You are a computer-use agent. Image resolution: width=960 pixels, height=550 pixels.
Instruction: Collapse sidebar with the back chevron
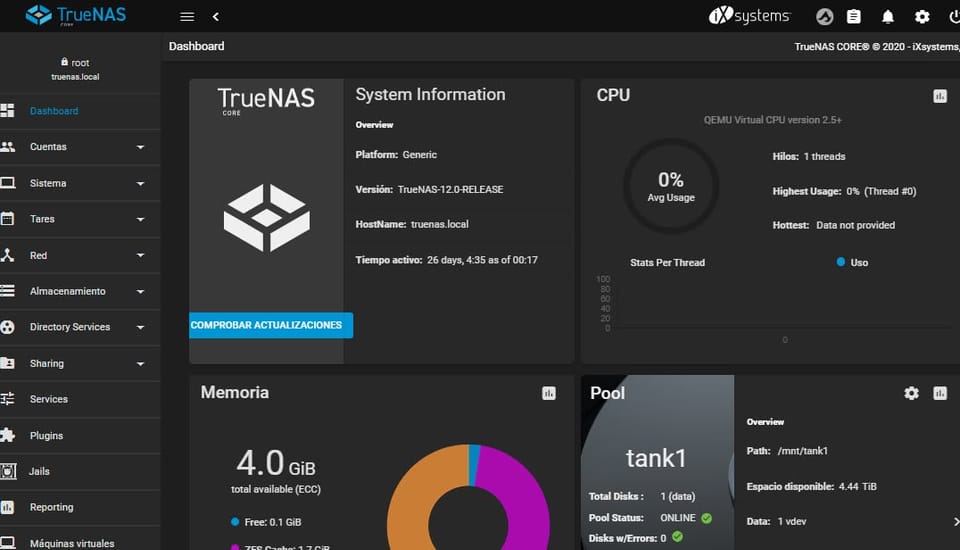[216, 17]
